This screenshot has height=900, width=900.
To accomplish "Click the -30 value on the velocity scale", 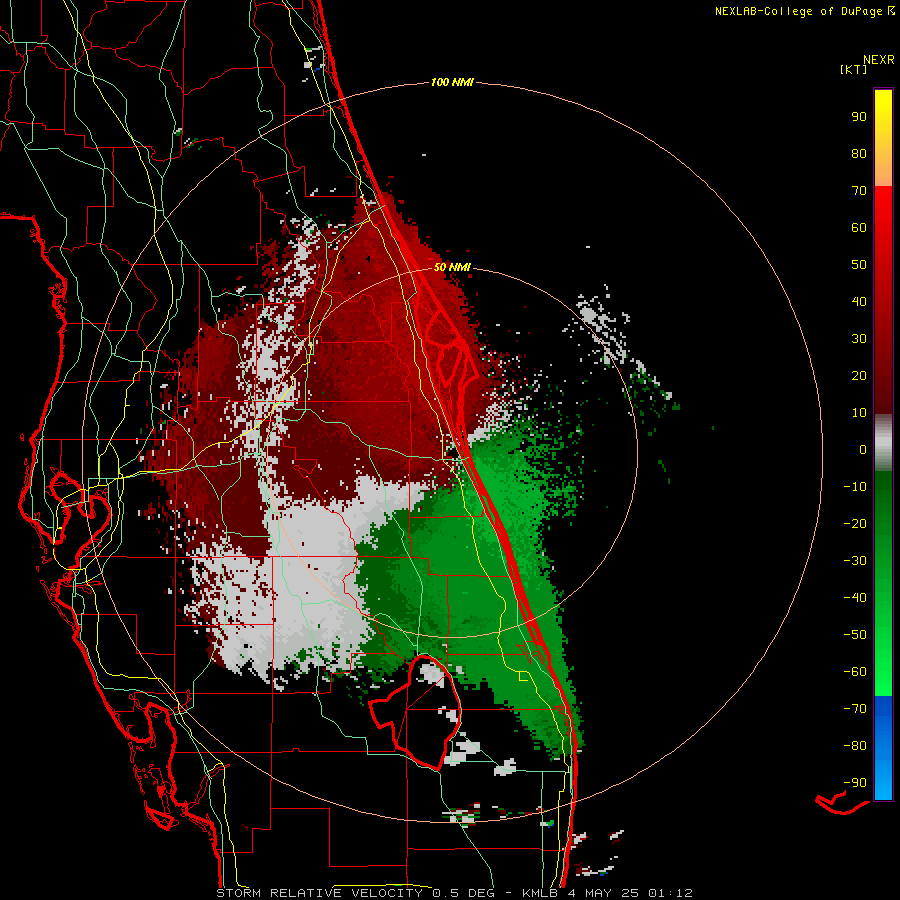I will click(855, 561).
